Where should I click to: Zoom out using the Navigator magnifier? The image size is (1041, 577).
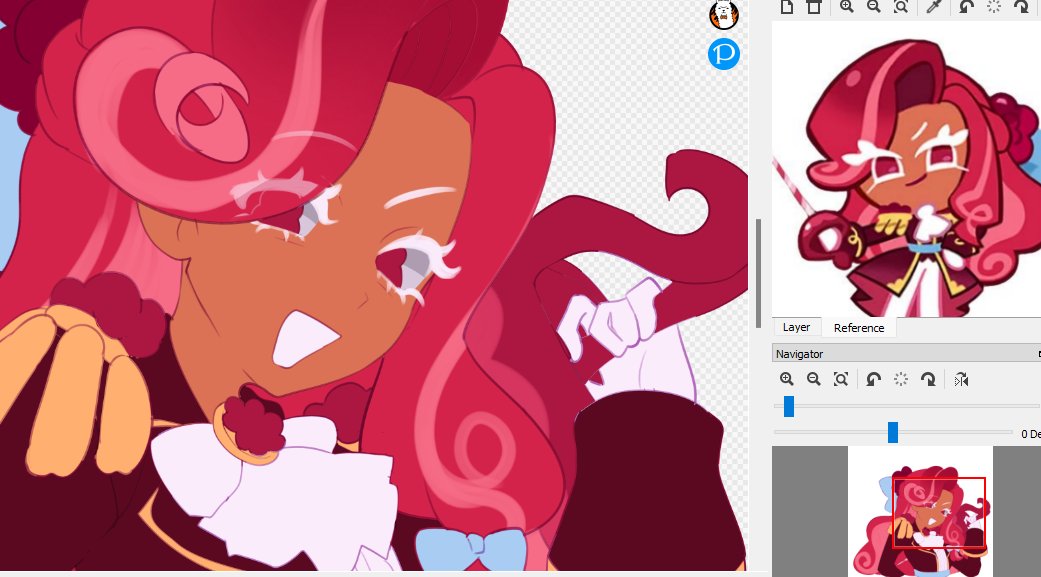click(814, 379)
